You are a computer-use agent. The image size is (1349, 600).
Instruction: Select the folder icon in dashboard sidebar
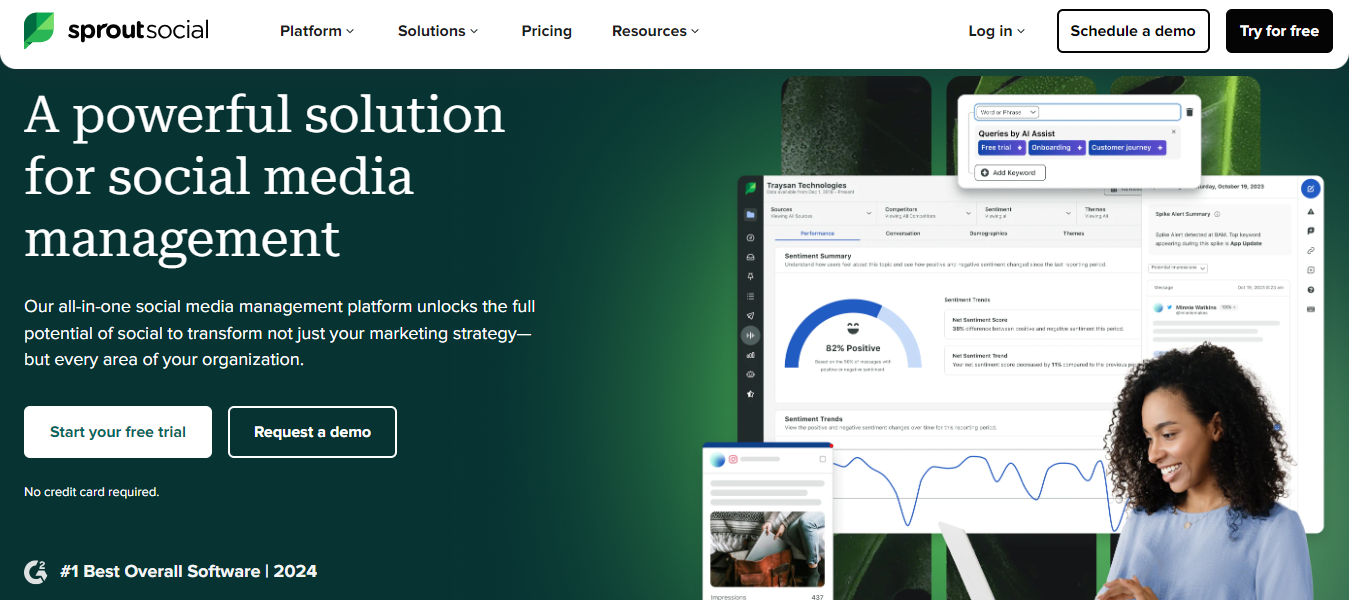750,214
